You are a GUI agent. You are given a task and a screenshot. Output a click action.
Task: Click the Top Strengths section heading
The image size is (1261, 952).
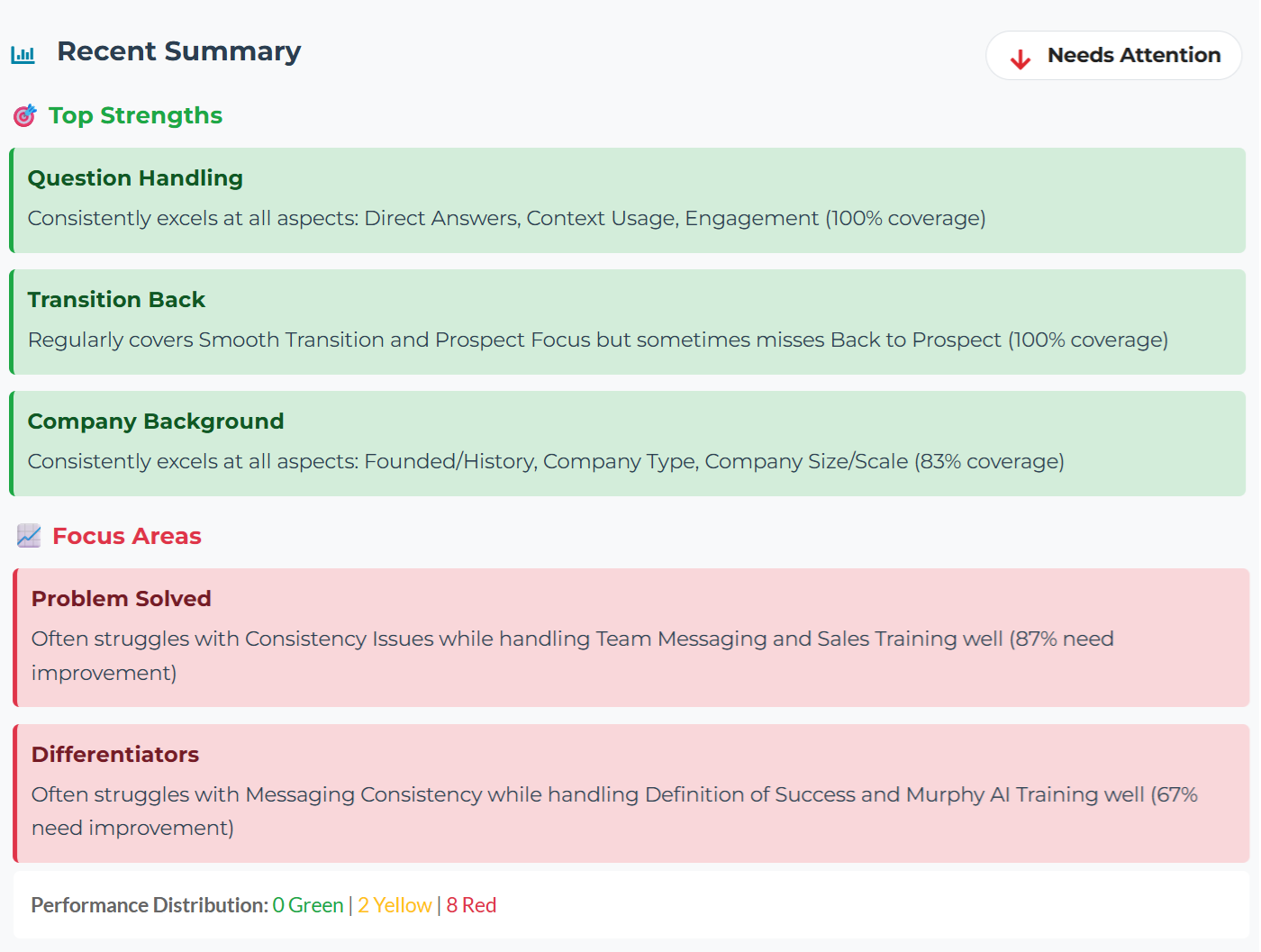(135, 116)
